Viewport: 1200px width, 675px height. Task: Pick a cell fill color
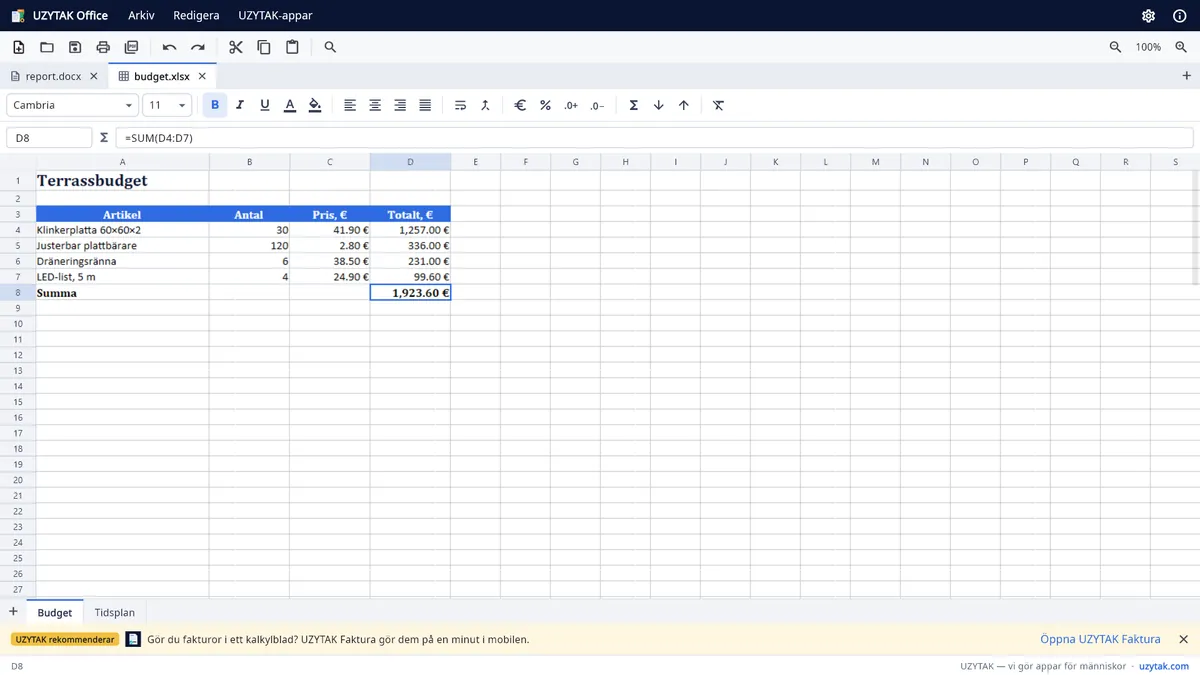coord(315,105)
